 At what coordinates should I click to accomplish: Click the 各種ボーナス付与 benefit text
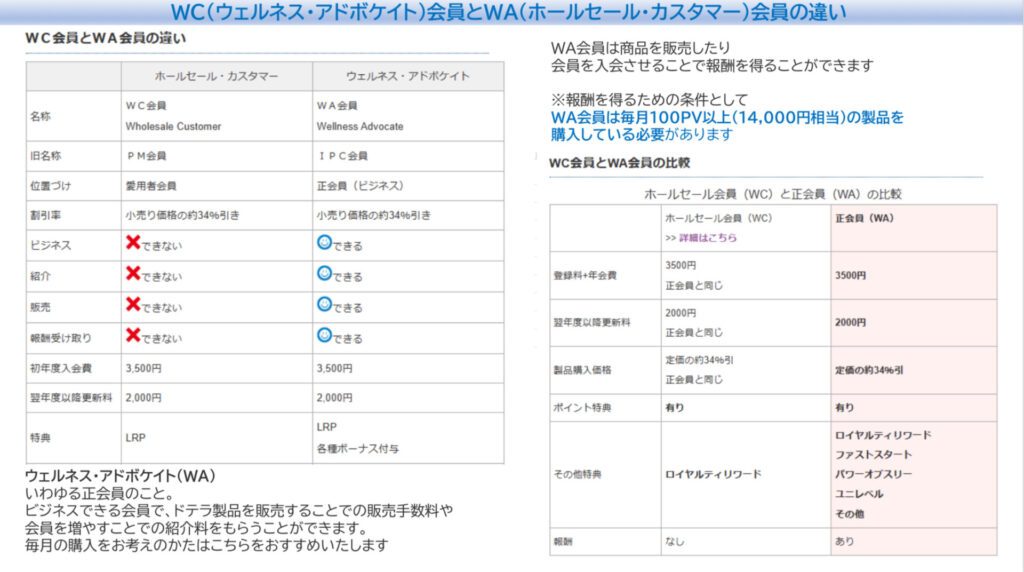click(x=357, y=449)
